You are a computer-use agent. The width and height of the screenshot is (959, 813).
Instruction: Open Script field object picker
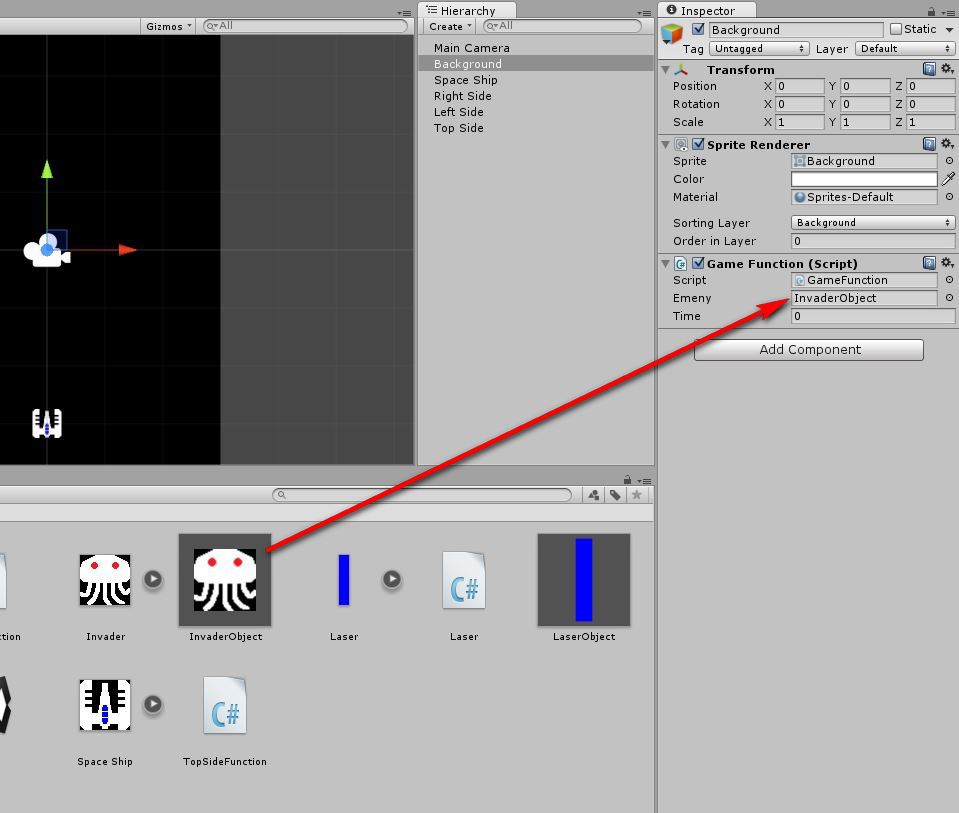(949, 280)
